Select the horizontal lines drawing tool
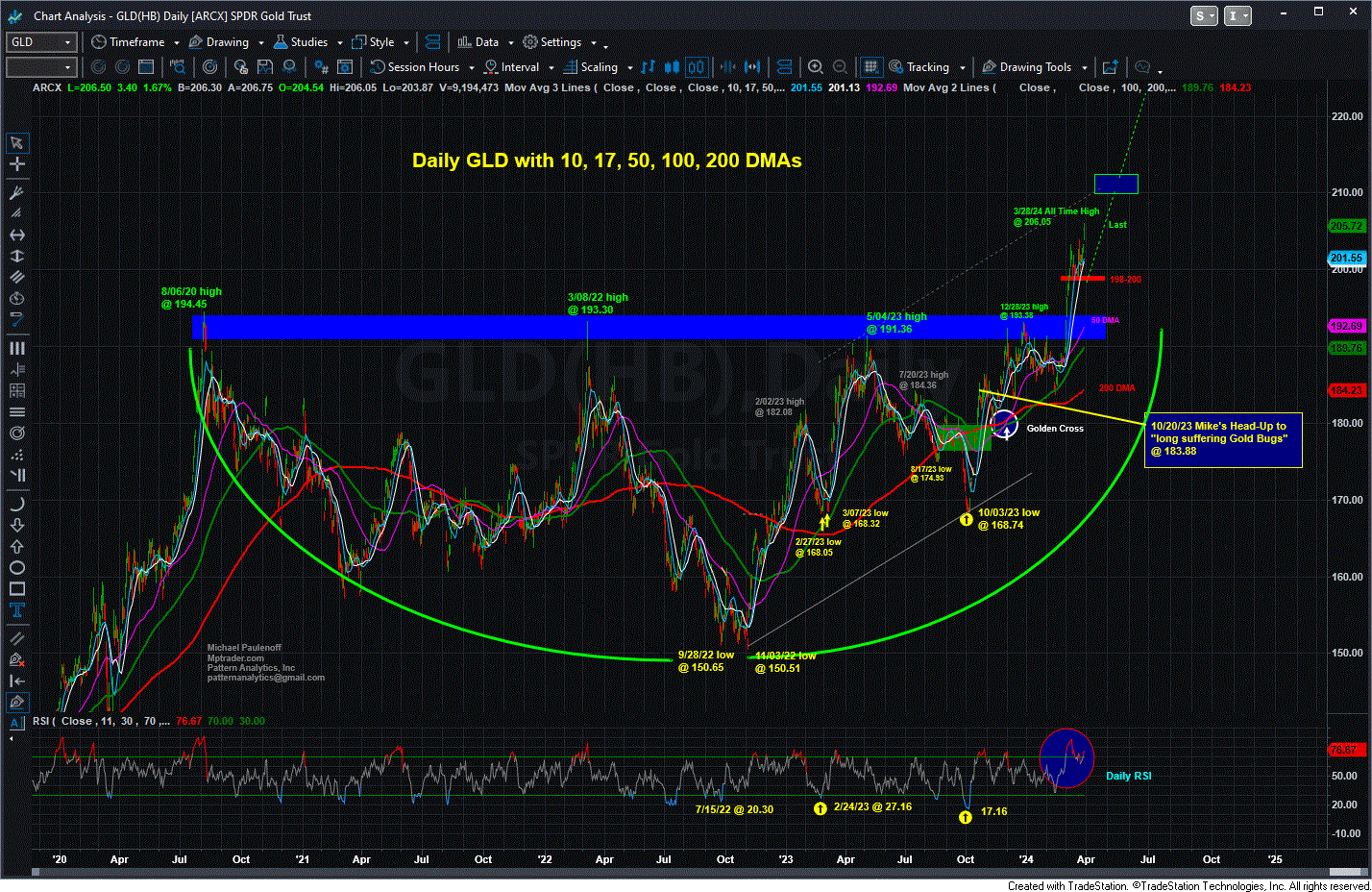Screen dimensions: 1372x892 (x=16, y=411)
